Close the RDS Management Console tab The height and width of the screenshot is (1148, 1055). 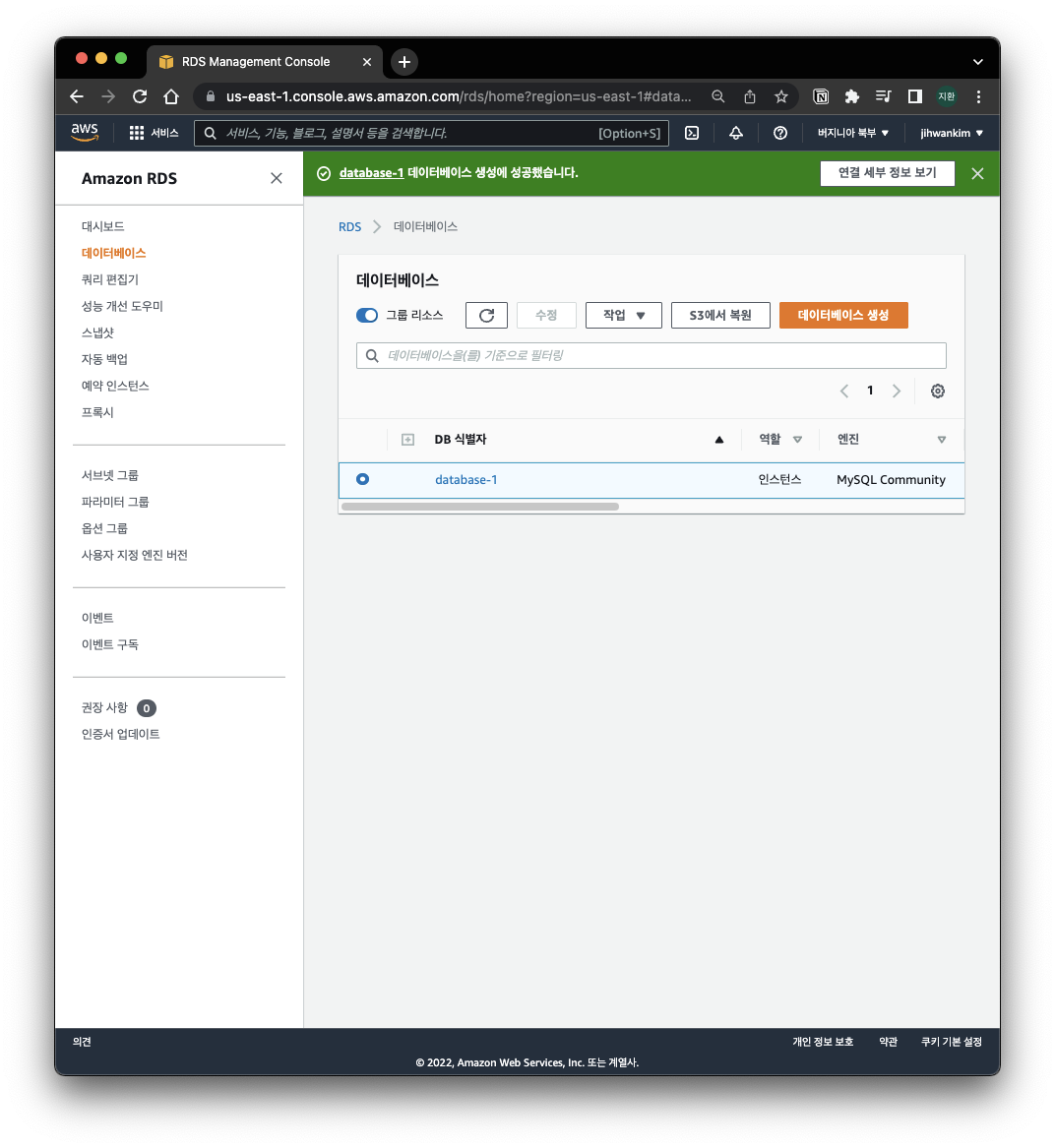(x=367, y=62)
